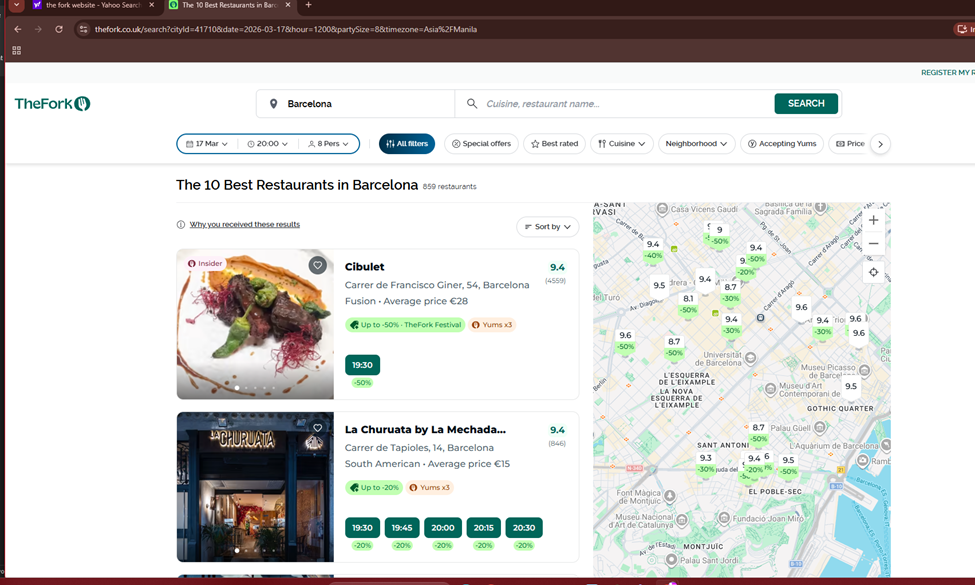Viewport: 975px width, 585px height.
Task: Go forward using the browser forward arrow
Action: click(38, 29)
